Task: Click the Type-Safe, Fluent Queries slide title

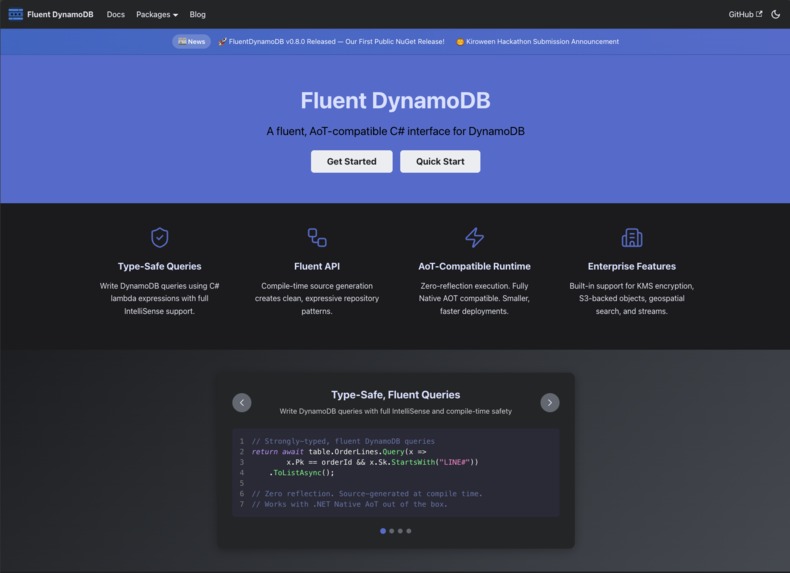Action: tap(396, 395)
